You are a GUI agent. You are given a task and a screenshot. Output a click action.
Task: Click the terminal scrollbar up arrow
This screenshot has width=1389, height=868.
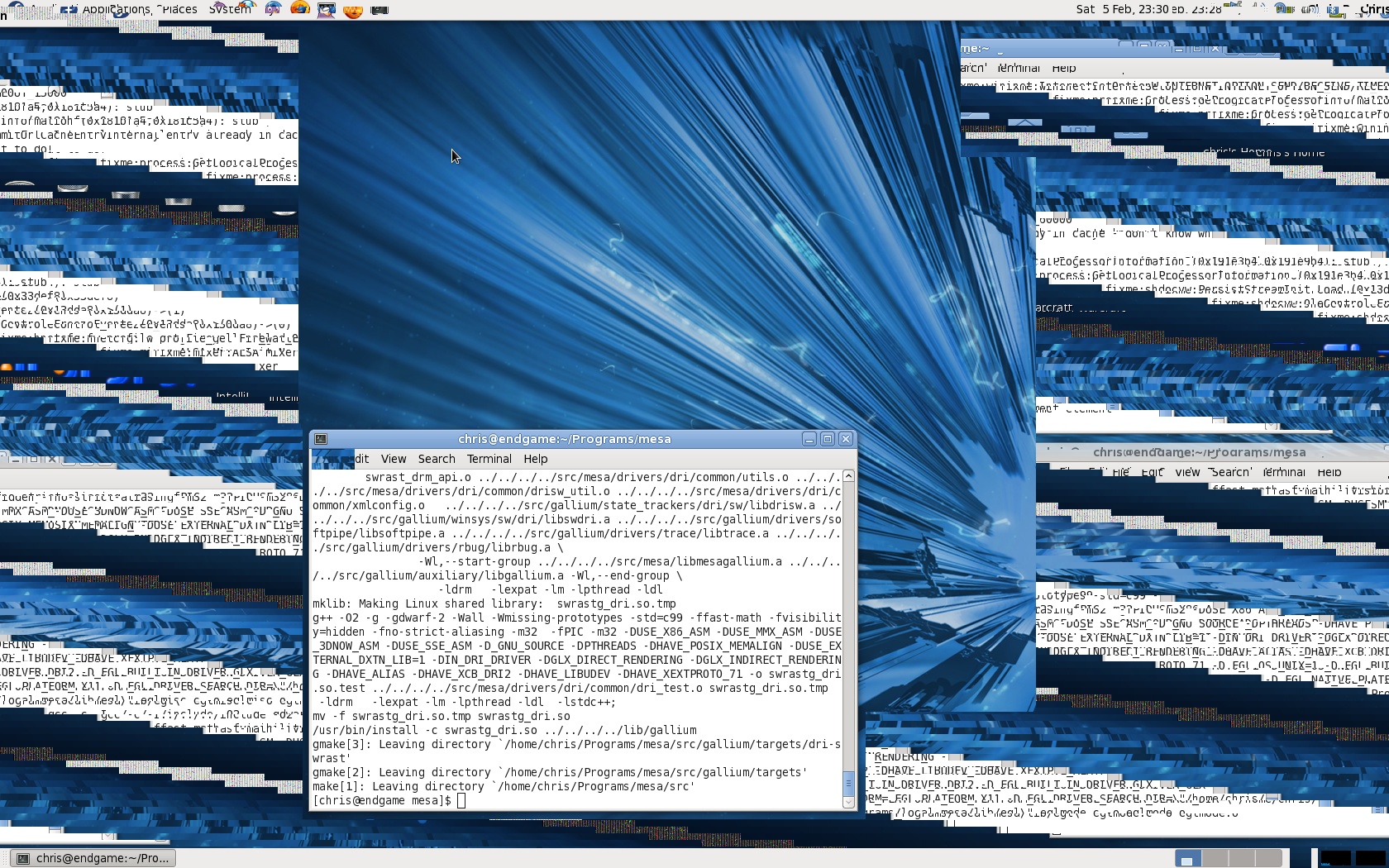click(847, 477)
